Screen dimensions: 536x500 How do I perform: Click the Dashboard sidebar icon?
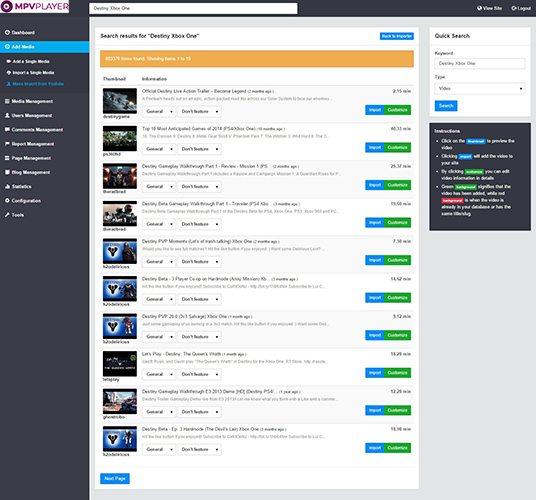pyautogui.click(x=7, y=32)
